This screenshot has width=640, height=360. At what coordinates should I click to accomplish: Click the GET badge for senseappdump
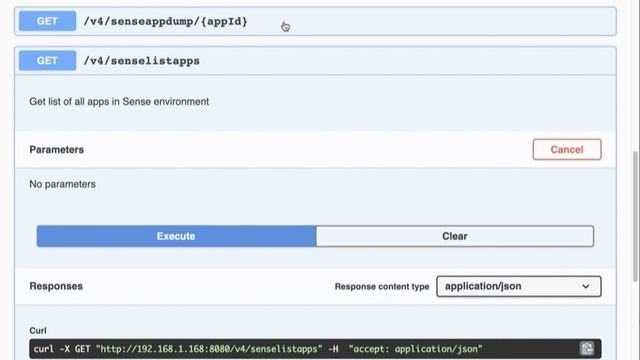(47, 21)
